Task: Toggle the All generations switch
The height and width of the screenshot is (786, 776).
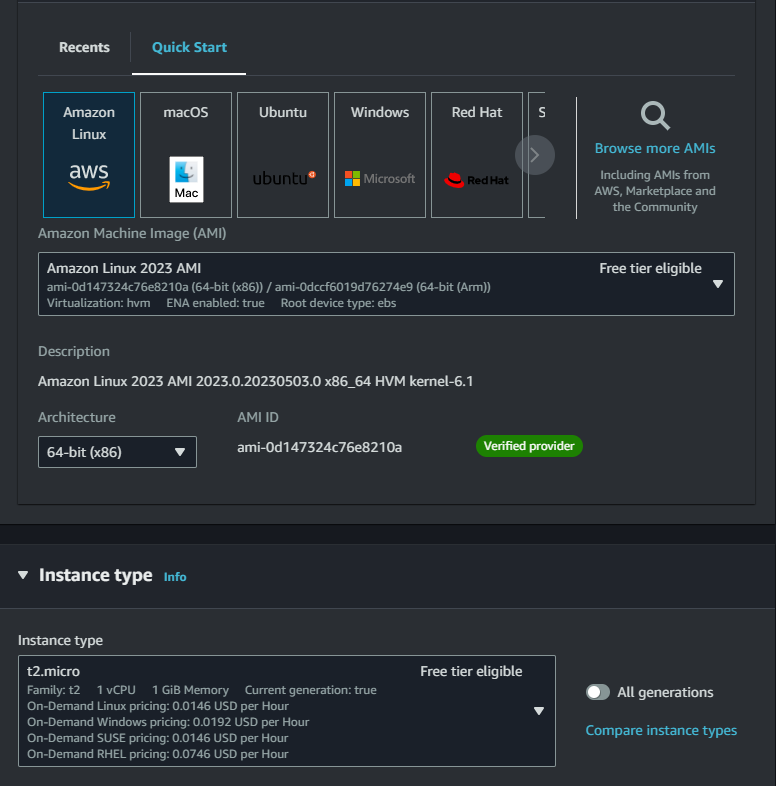Action: coord(598,692)
